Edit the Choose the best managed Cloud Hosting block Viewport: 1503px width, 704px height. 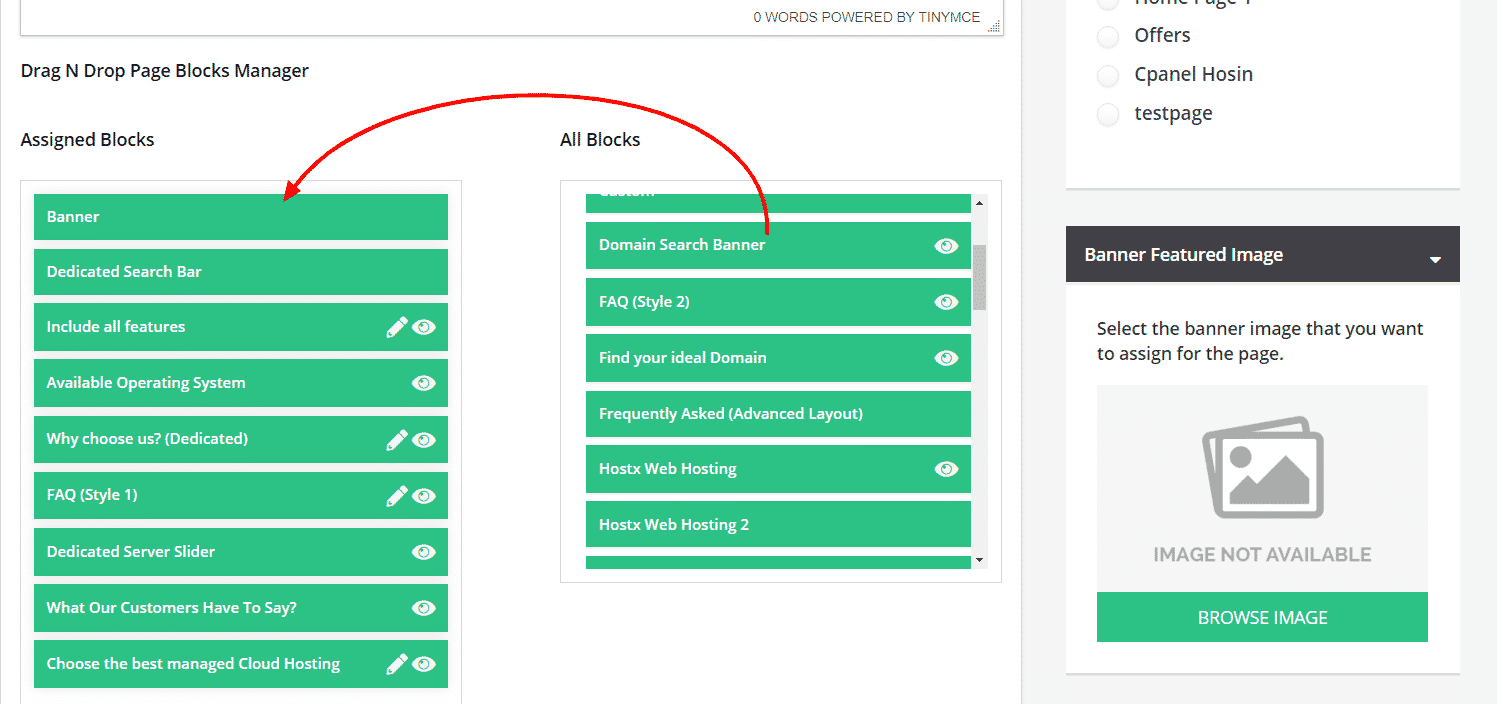[396, 663]
